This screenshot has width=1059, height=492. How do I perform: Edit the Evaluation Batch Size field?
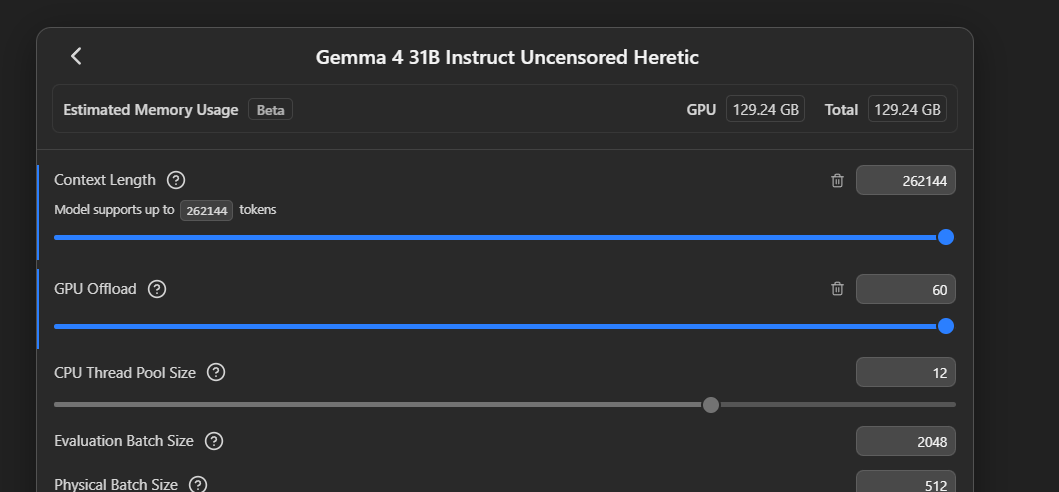906,441
